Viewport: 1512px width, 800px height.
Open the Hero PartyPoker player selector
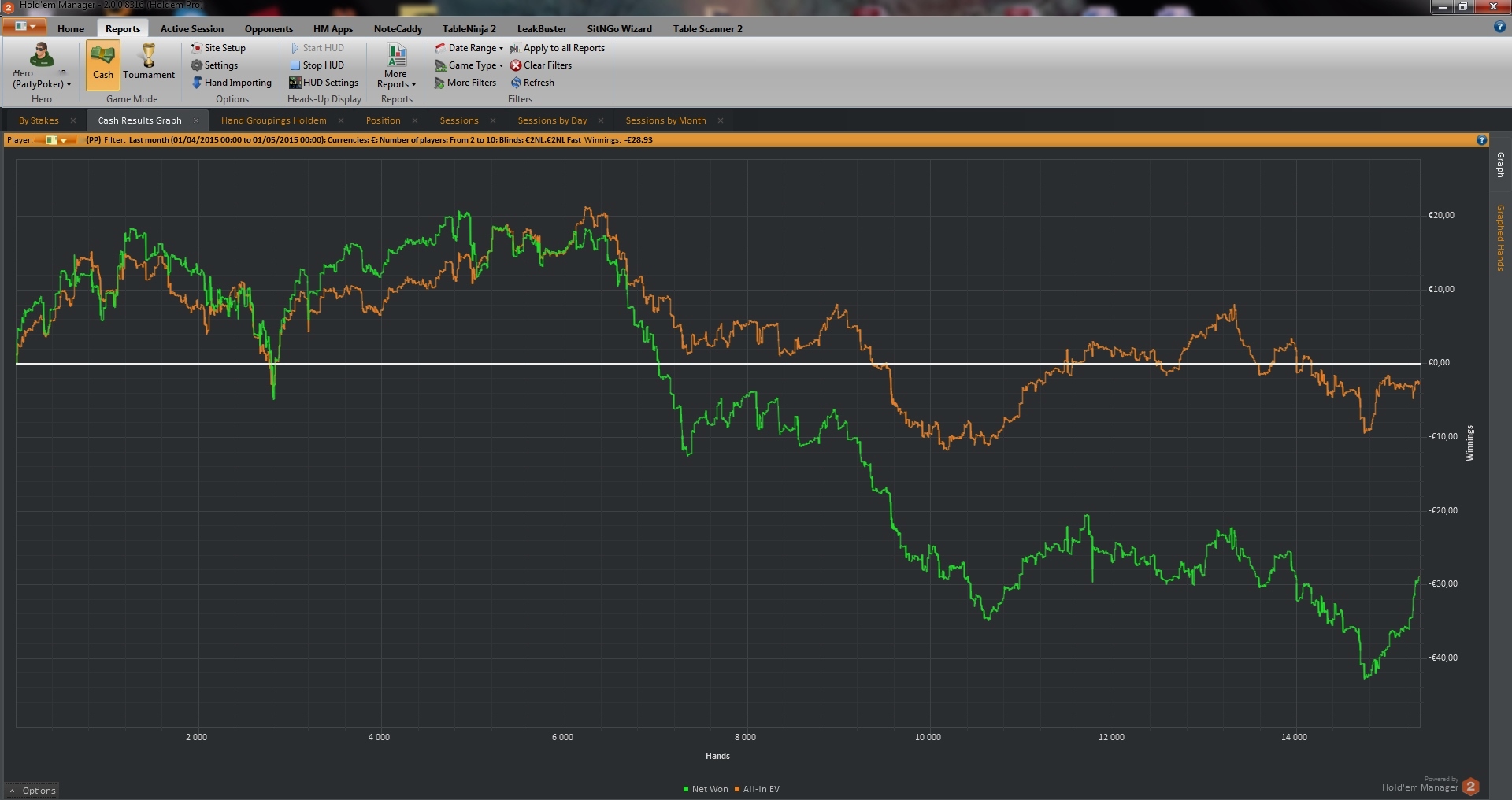pos(42,66)
